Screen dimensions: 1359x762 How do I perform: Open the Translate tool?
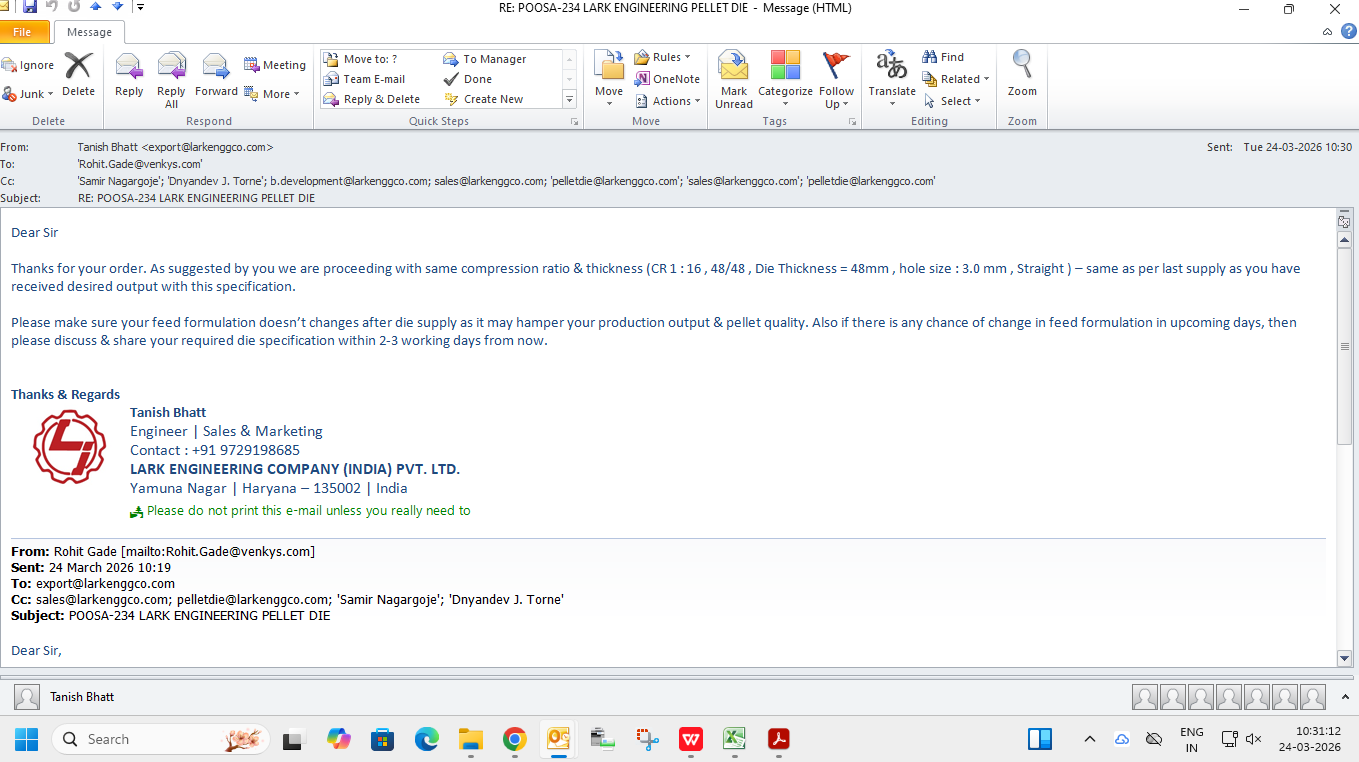tap(891, 78)
